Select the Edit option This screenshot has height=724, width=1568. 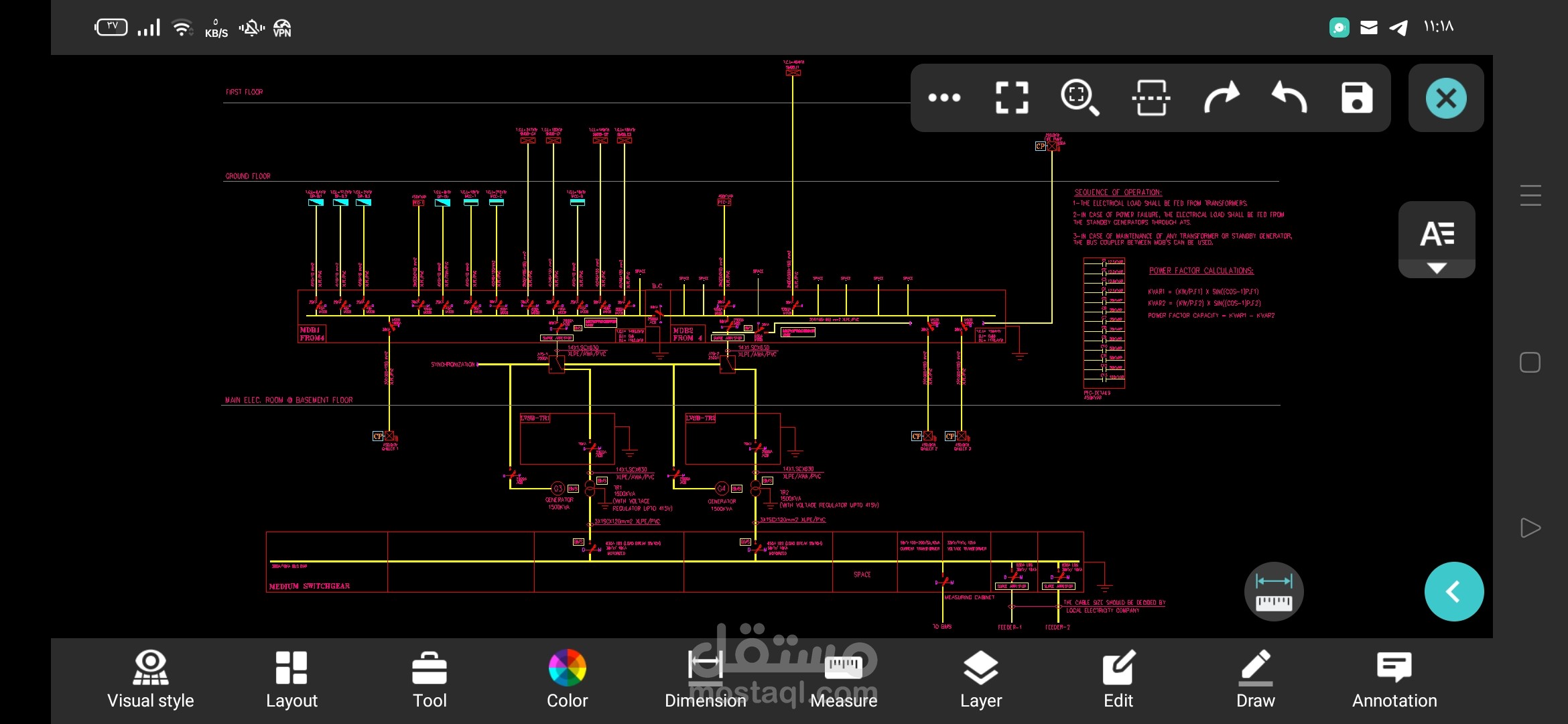pos(1118,680)
